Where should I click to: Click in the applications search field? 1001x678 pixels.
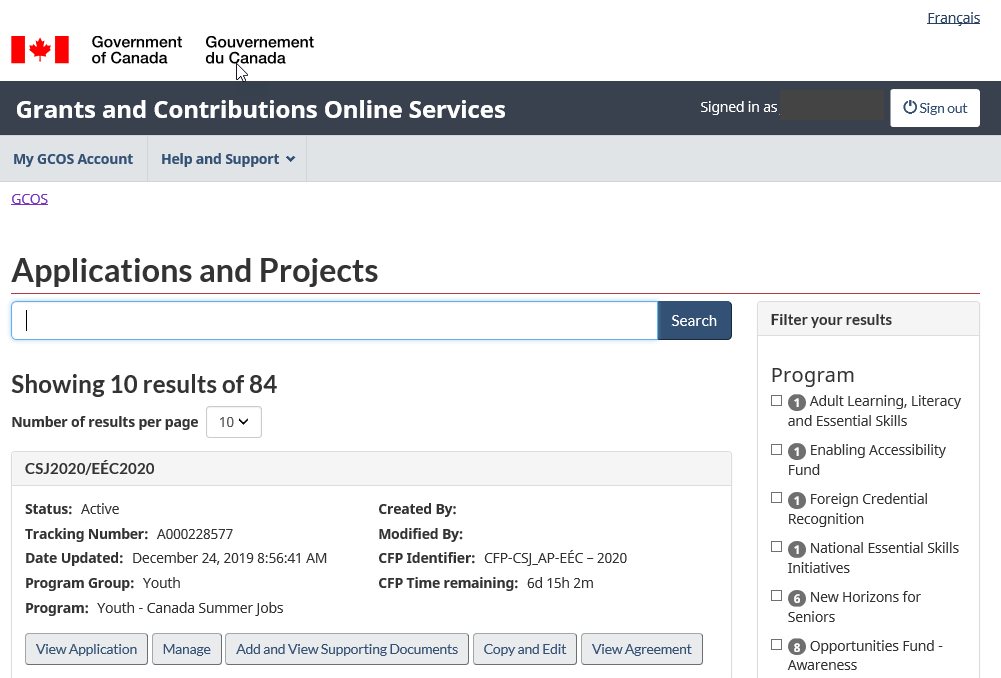(x=334, y=321)
